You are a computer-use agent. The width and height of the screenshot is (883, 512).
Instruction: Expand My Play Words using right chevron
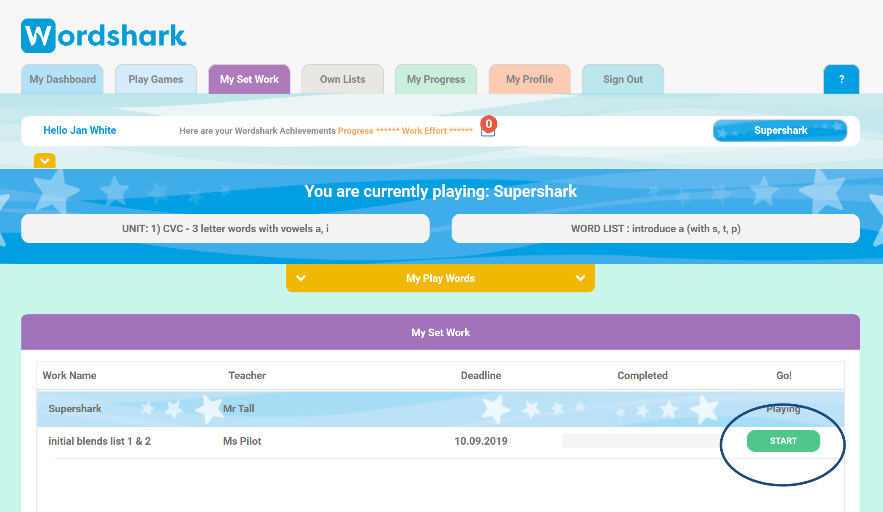[580, 278]
